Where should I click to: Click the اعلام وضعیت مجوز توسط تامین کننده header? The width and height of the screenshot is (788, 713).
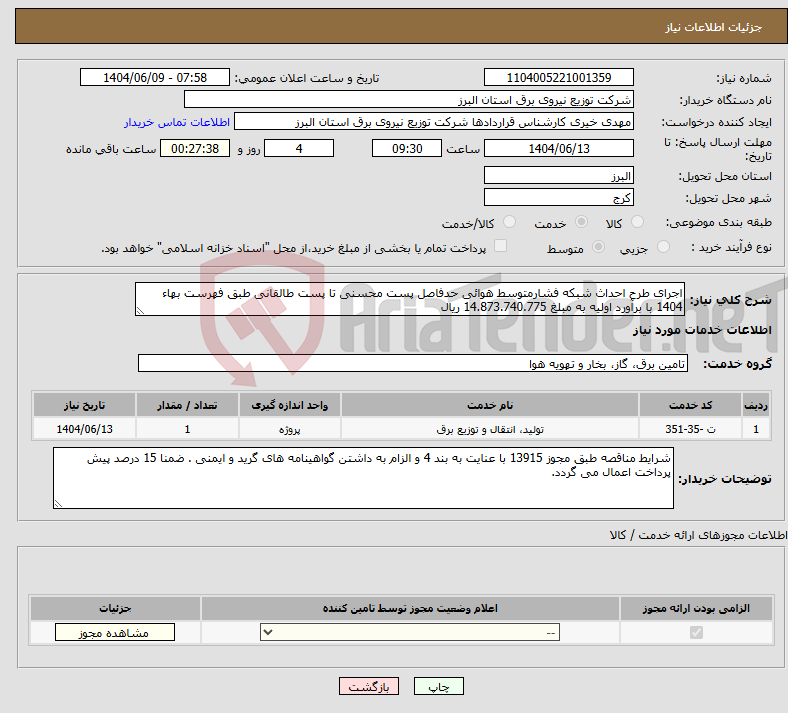coord(410,608)
